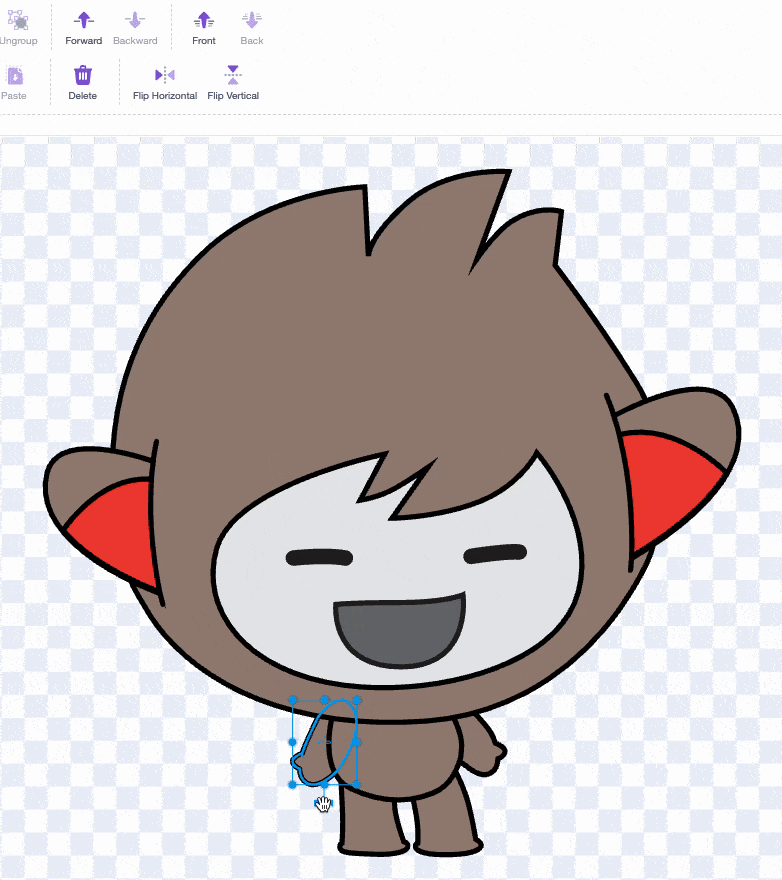Screen dimensions: 782x880
Task: Click the Paste icon
Action: click(14, 76)
